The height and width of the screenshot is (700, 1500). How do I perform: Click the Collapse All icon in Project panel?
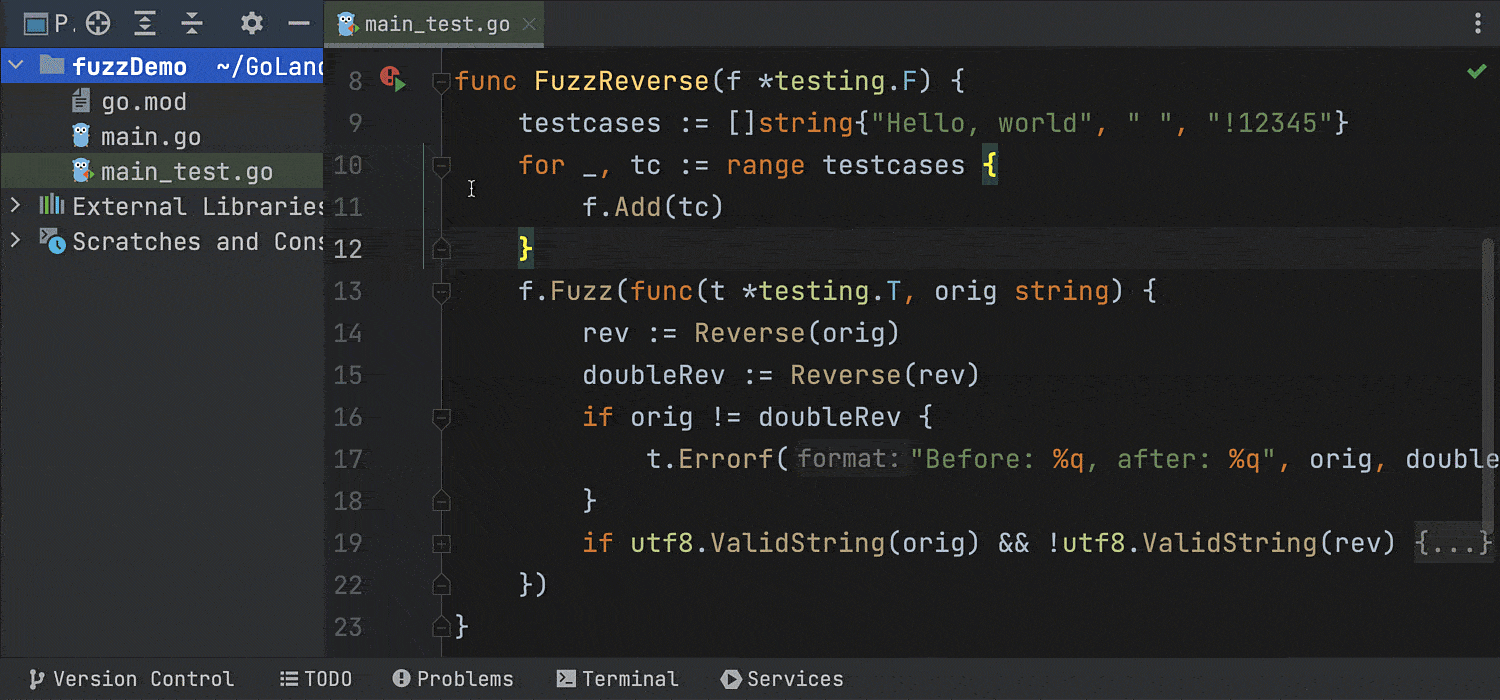193,23
